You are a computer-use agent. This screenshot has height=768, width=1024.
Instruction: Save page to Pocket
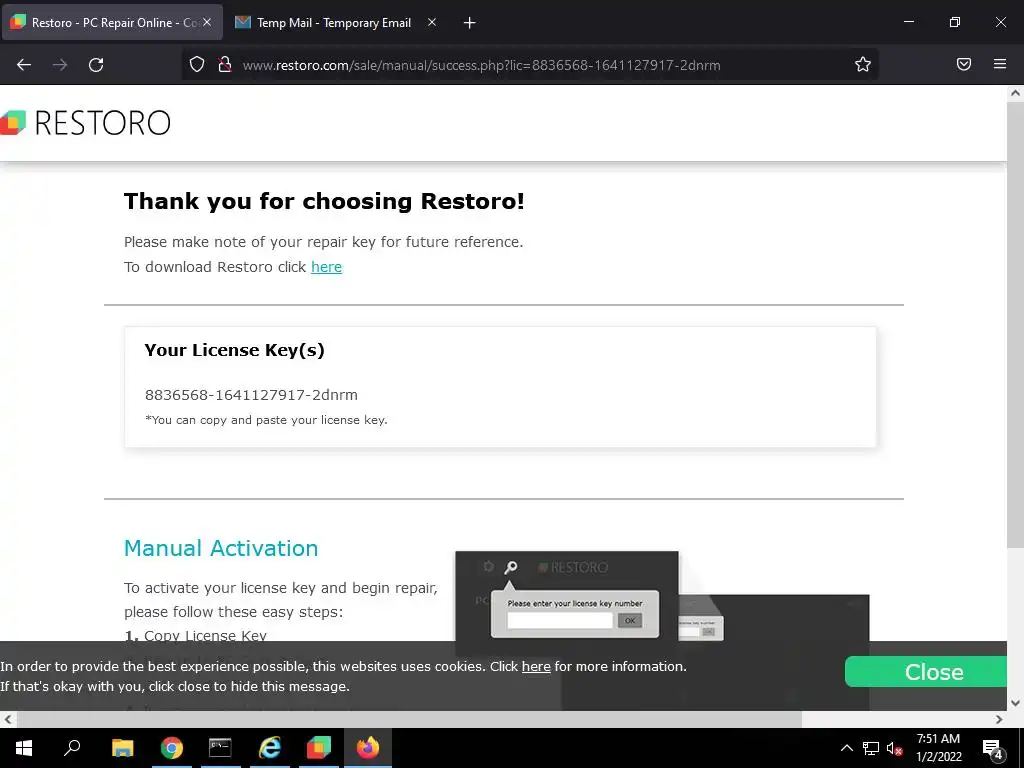[x=964, y=64]
